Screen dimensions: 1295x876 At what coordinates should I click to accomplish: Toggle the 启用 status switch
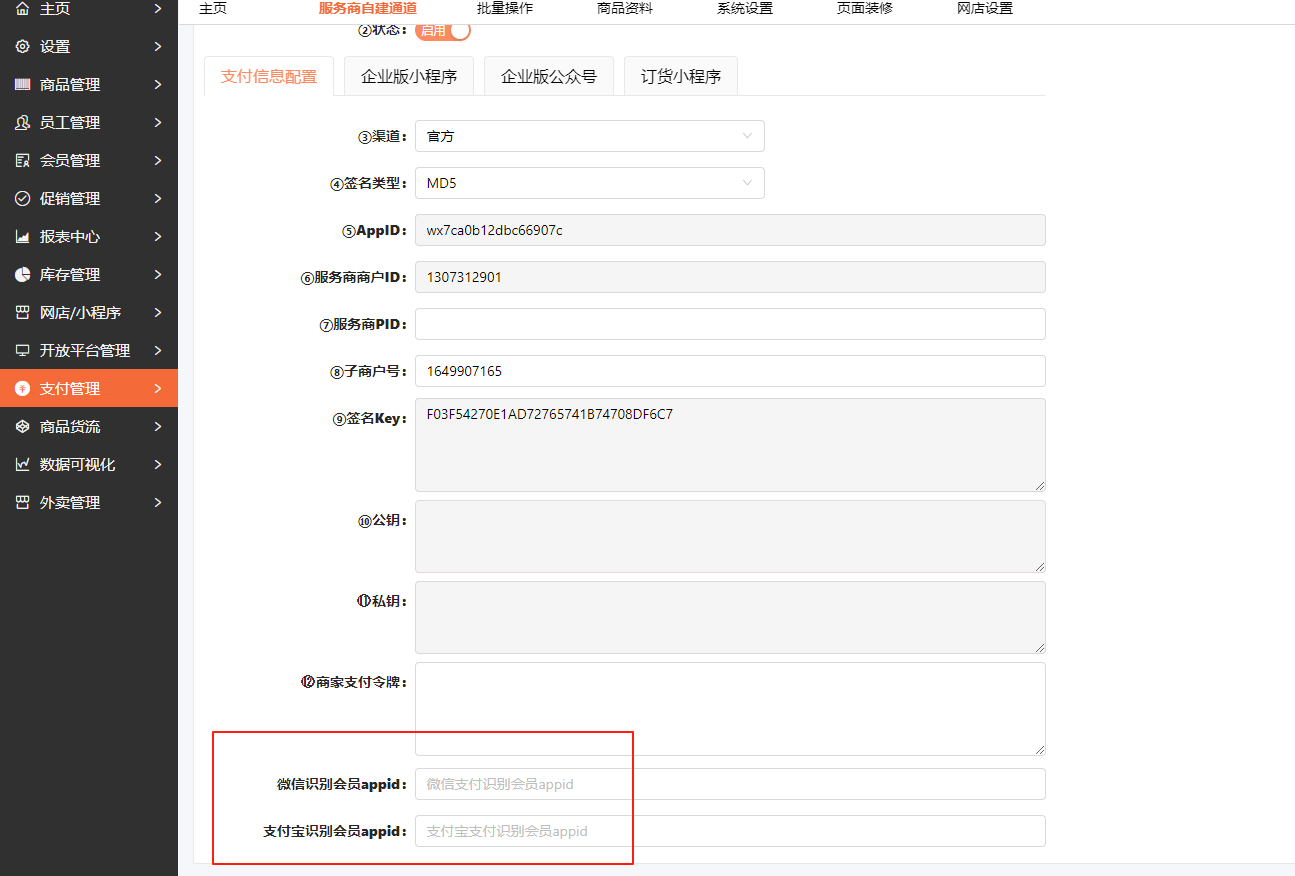(x=442, y=30)
